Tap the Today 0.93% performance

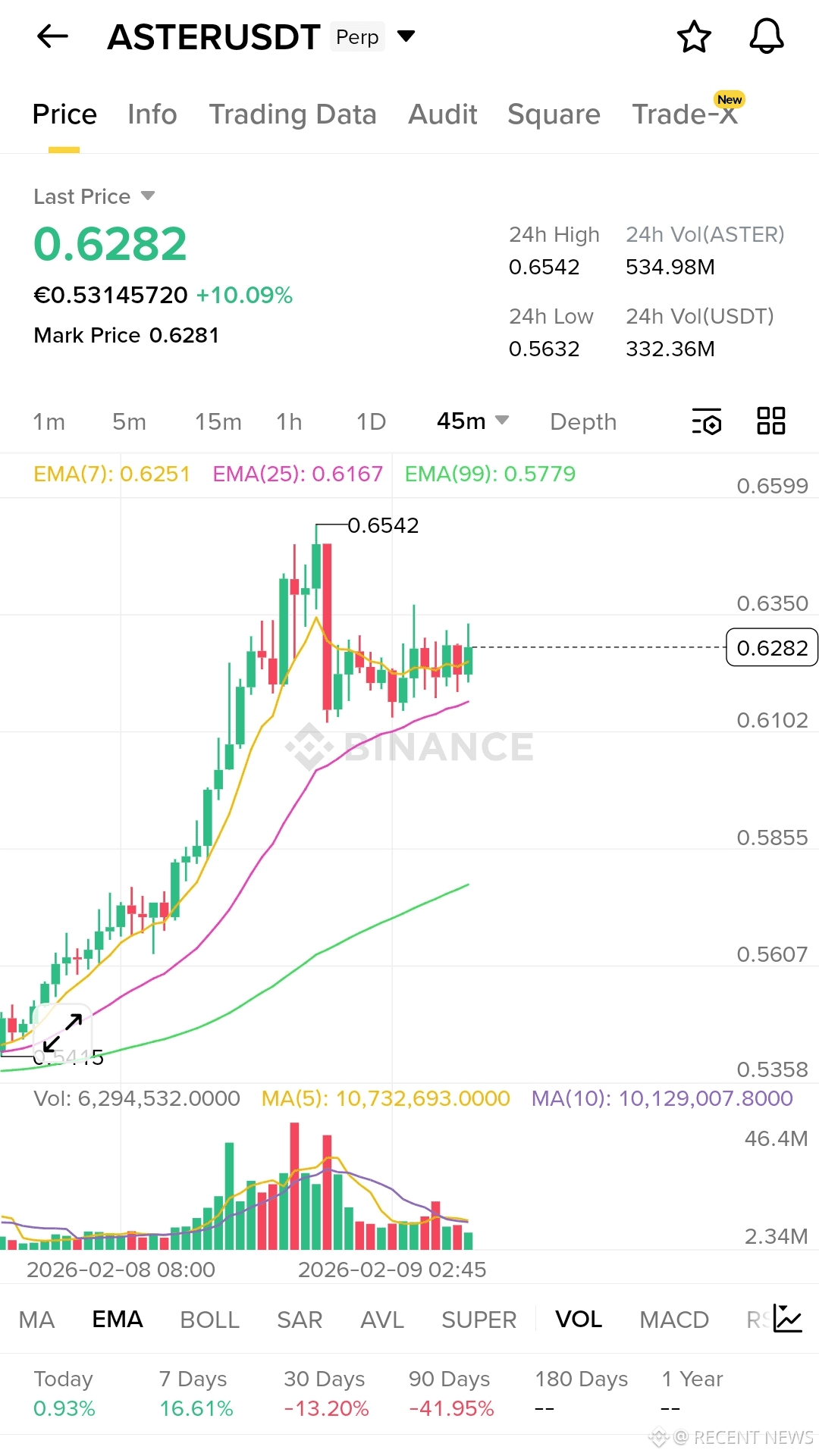(64, 1393)
